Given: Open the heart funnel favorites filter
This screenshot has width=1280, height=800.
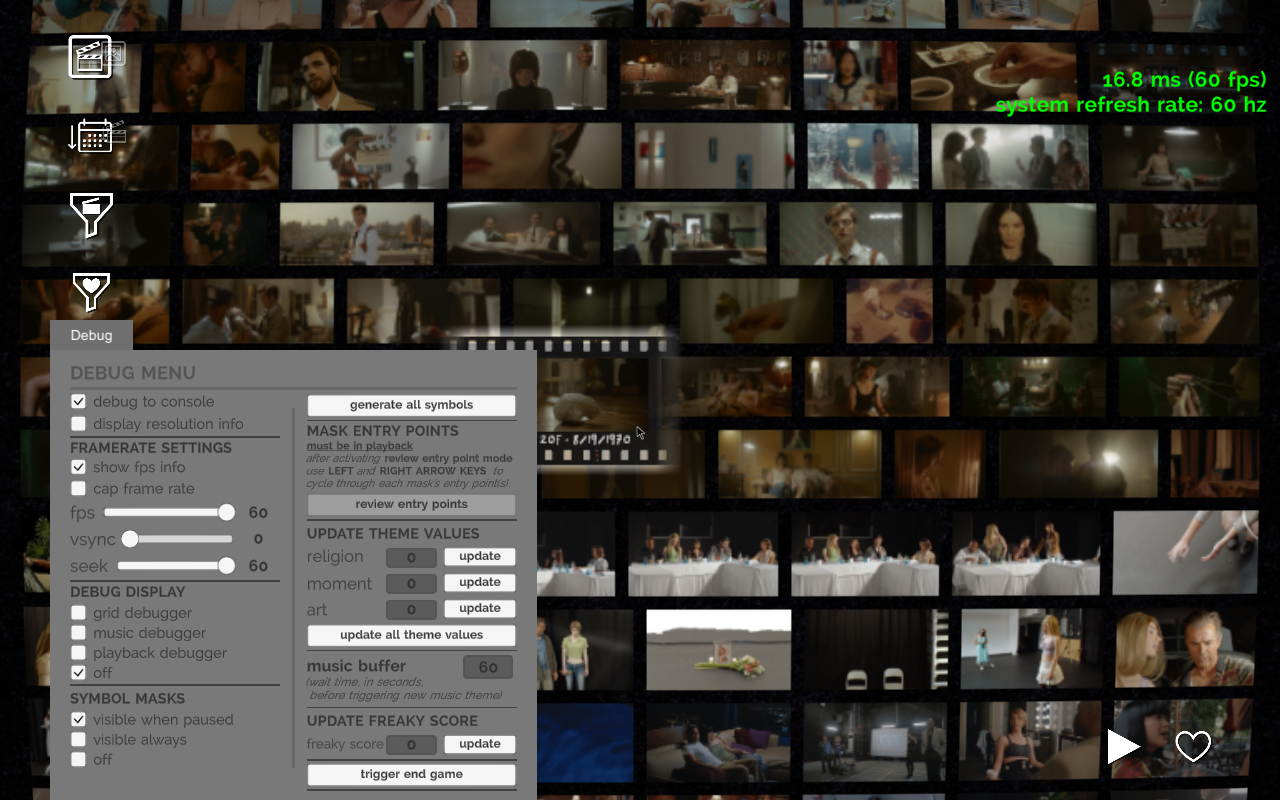Looking at the screenshot, I should pyautogui.click(x=91, y=291).
